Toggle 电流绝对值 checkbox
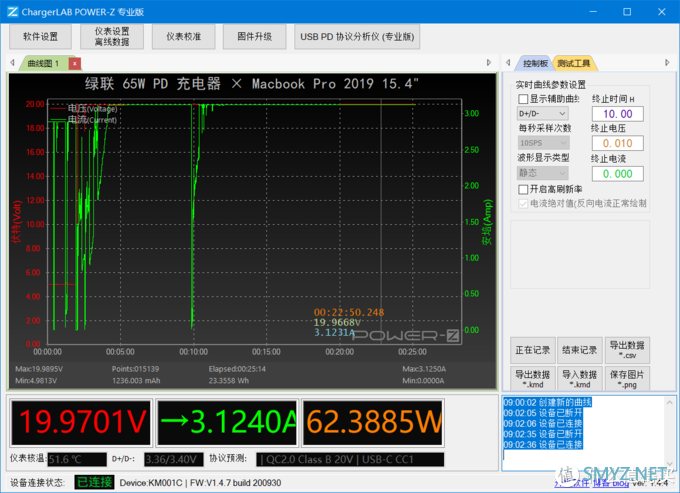Screen dimensions: 680x493 click(523, 203)
